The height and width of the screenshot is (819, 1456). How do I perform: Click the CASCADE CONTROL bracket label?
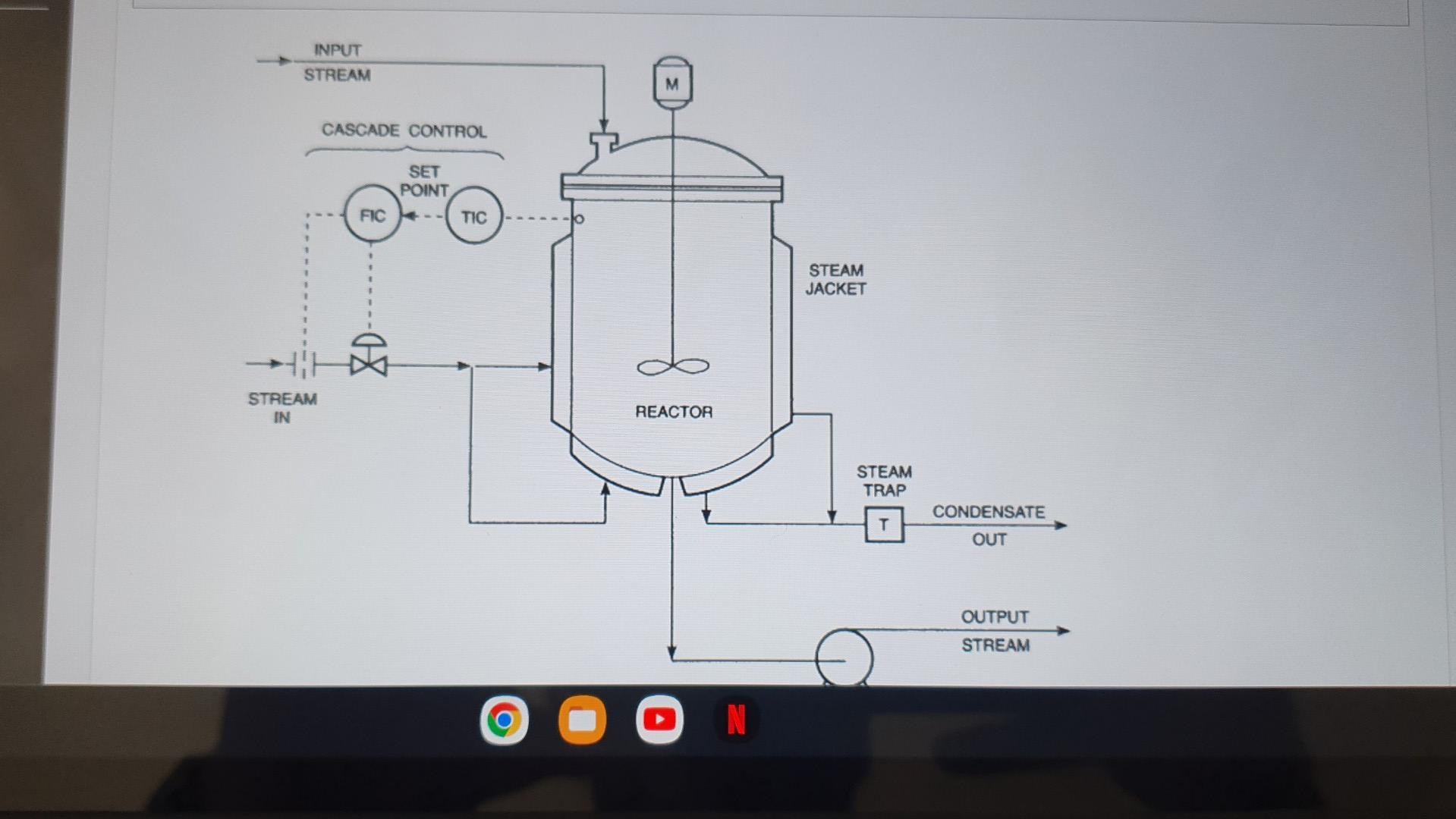tap(404, 130)
